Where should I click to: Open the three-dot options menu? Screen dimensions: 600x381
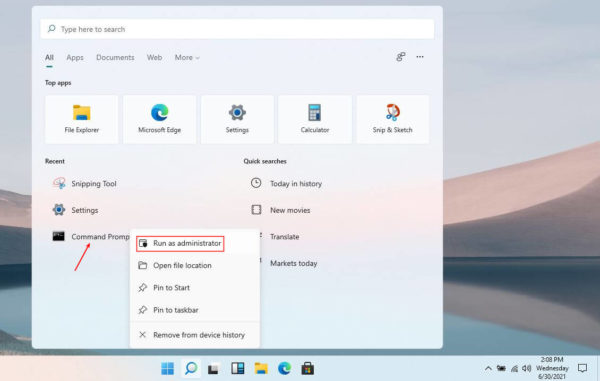coord(420,57)
